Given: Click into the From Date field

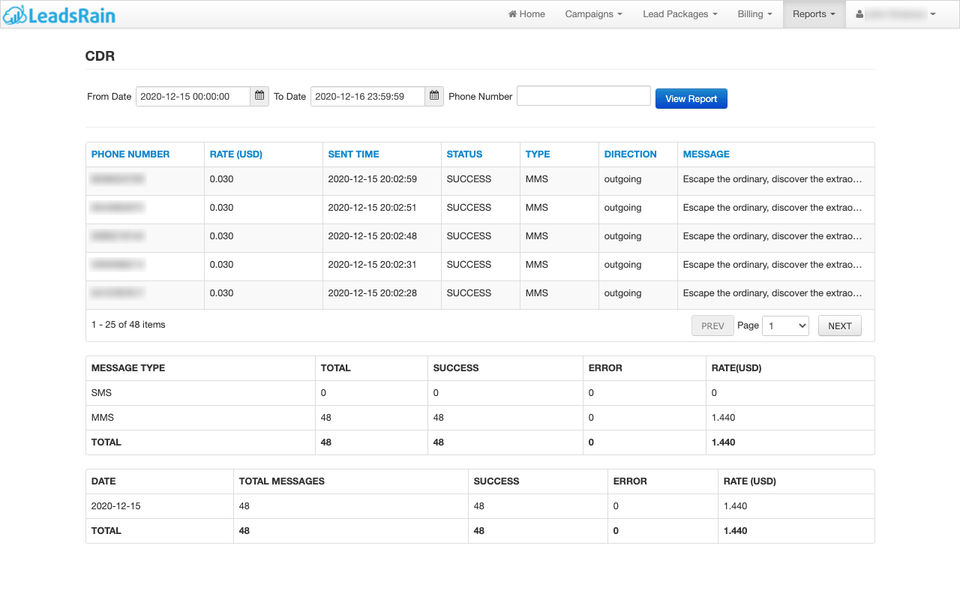Looking at the screenshot, I should (x=192, y=97).
